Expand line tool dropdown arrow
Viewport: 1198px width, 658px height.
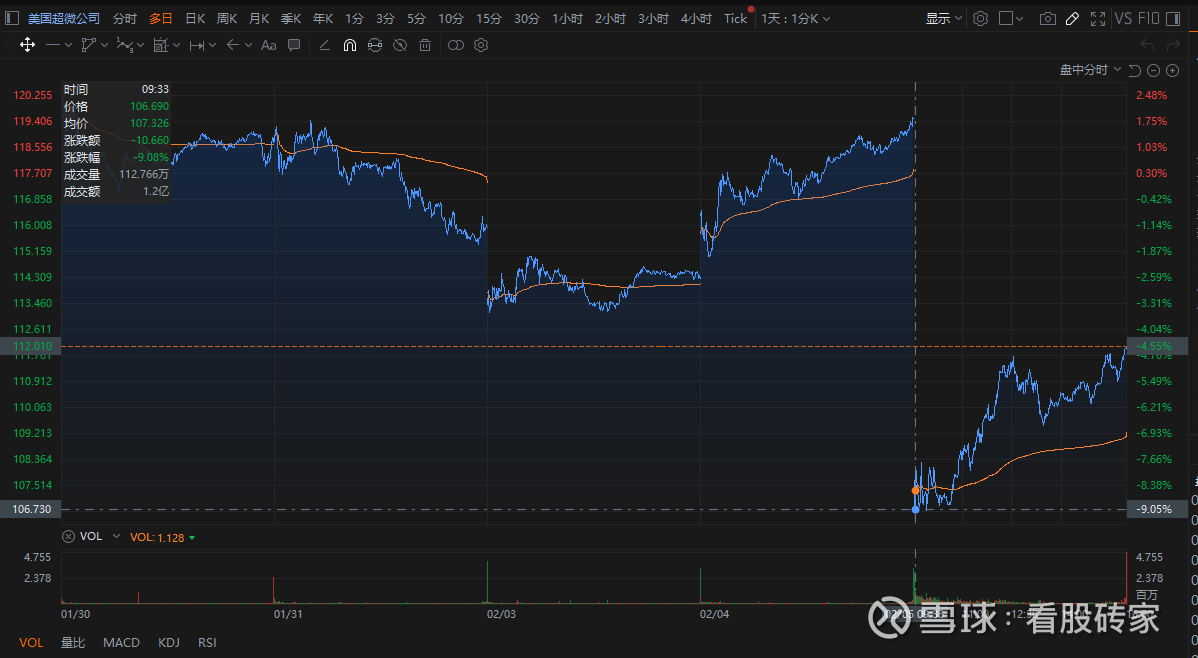pos(68,46)
